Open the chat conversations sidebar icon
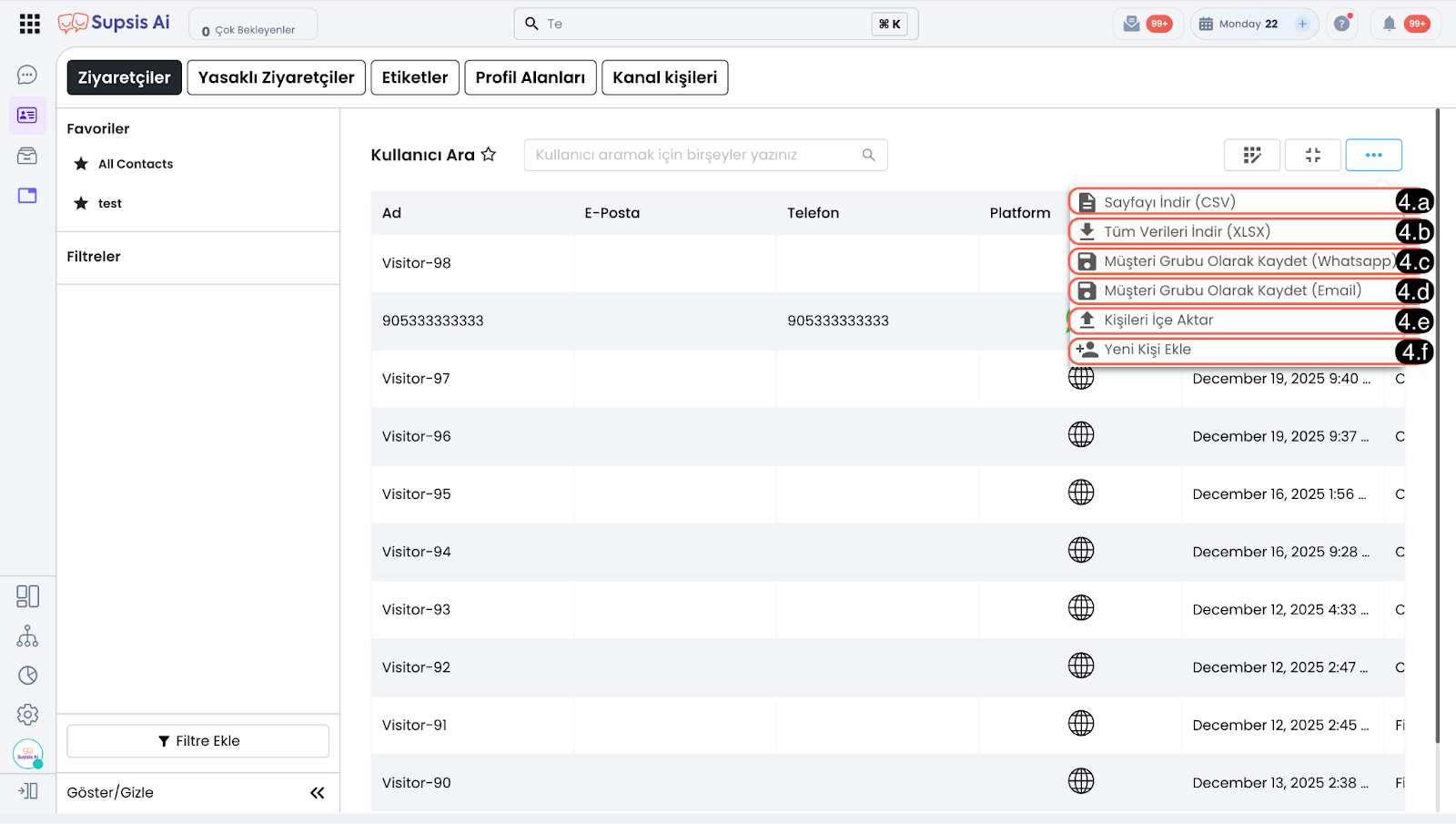 27,75
